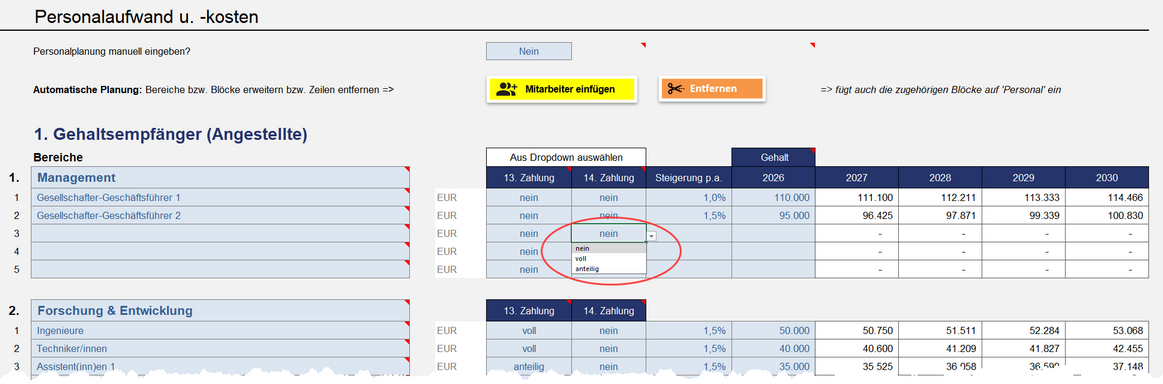Image resolution: width=1163 pixels, height=384 pixels.
Task: Click the Techniker/innen name cell
Action: (x=220, y=348)
